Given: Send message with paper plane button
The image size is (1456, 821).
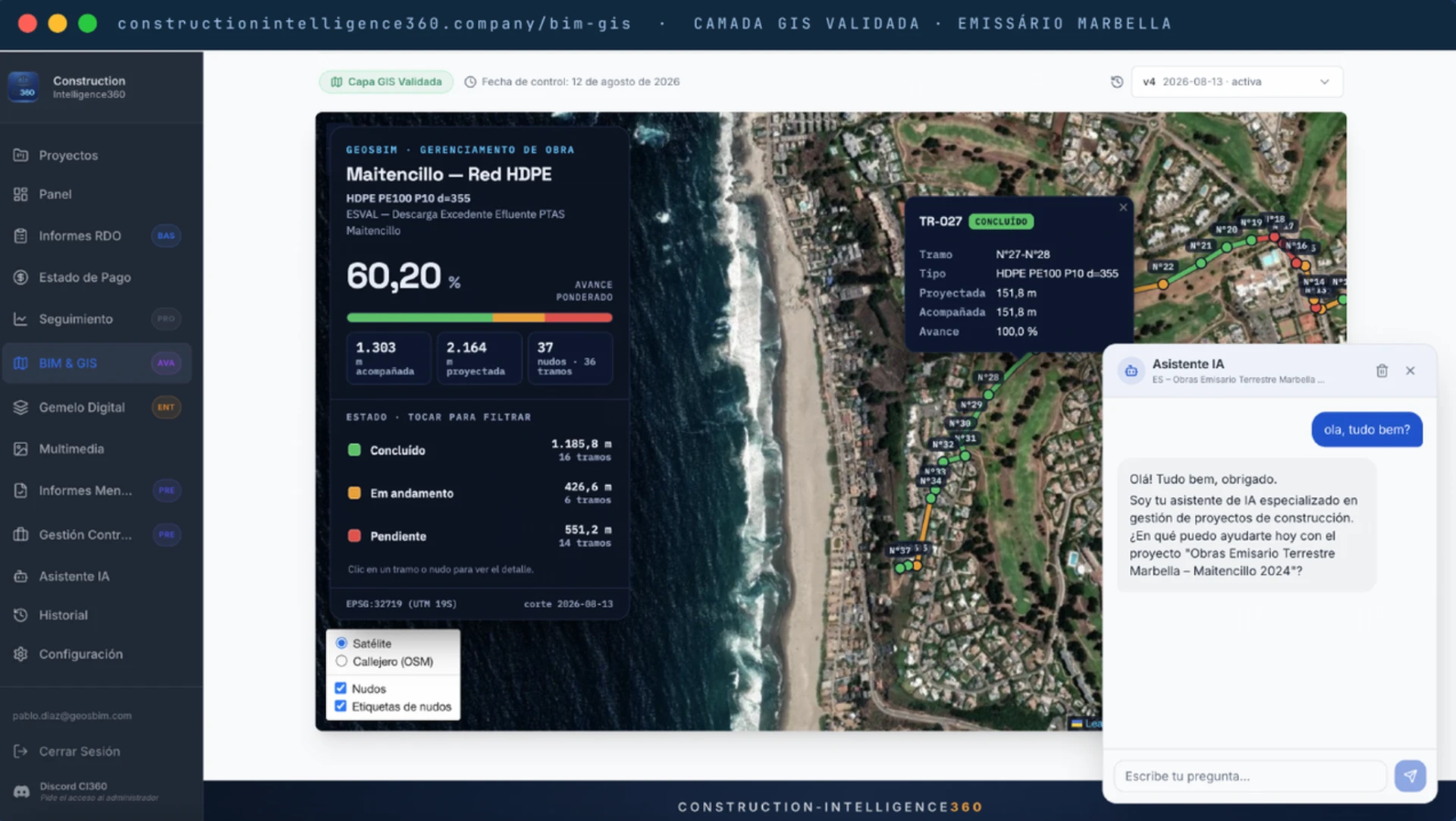Looking at the screenshot, I should click(1410, 776).
